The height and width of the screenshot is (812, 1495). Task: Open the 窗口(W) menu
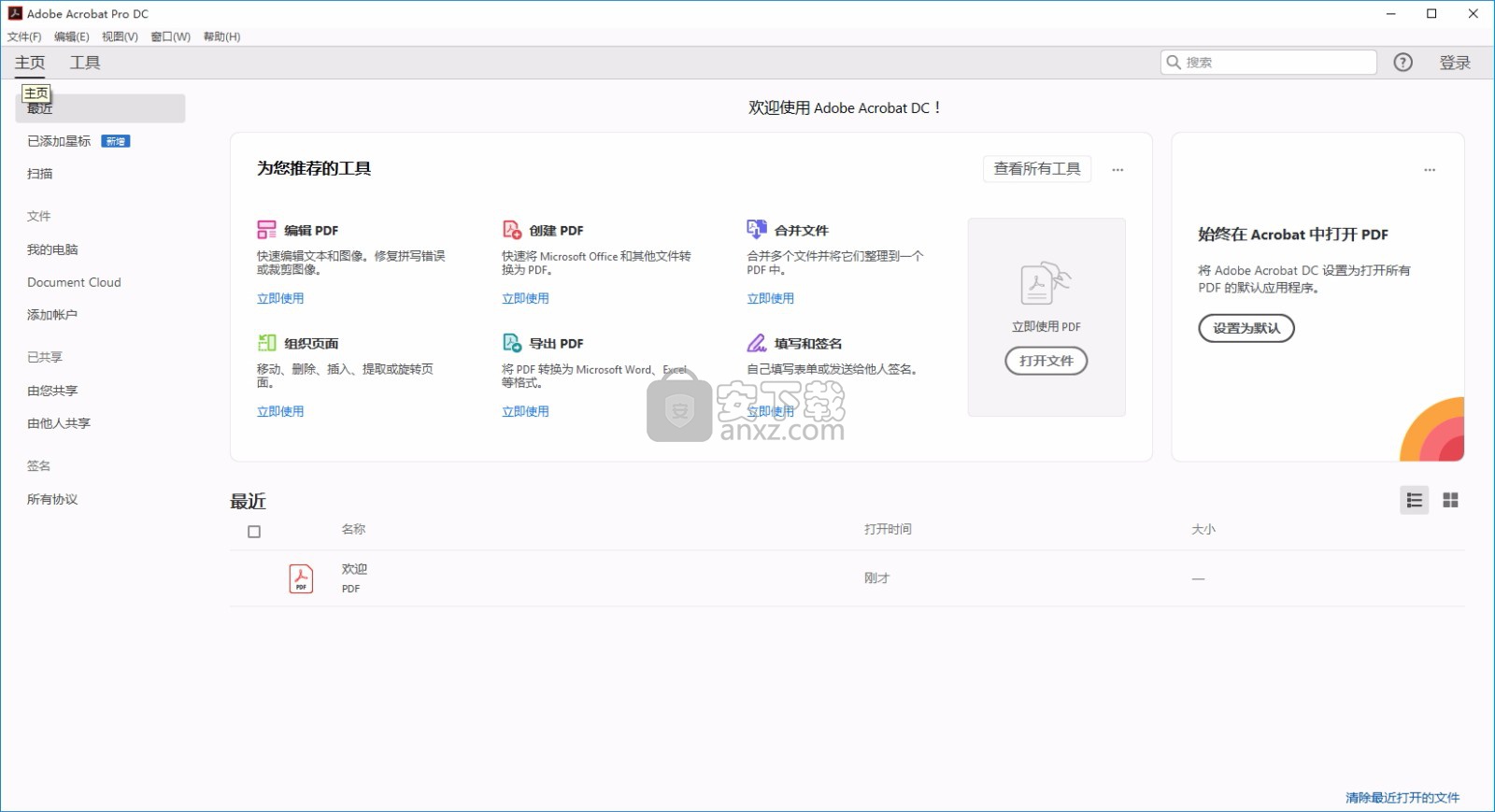[x=170, y=36]
